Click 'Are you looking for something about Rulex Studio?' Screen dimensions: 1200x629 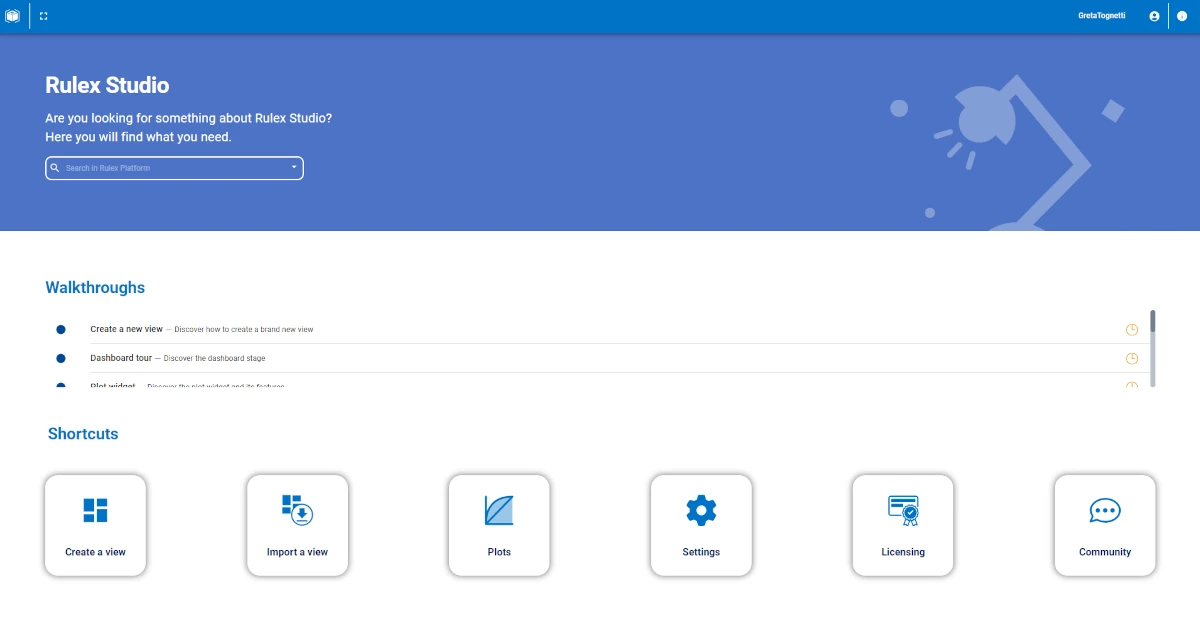[189, 118]
